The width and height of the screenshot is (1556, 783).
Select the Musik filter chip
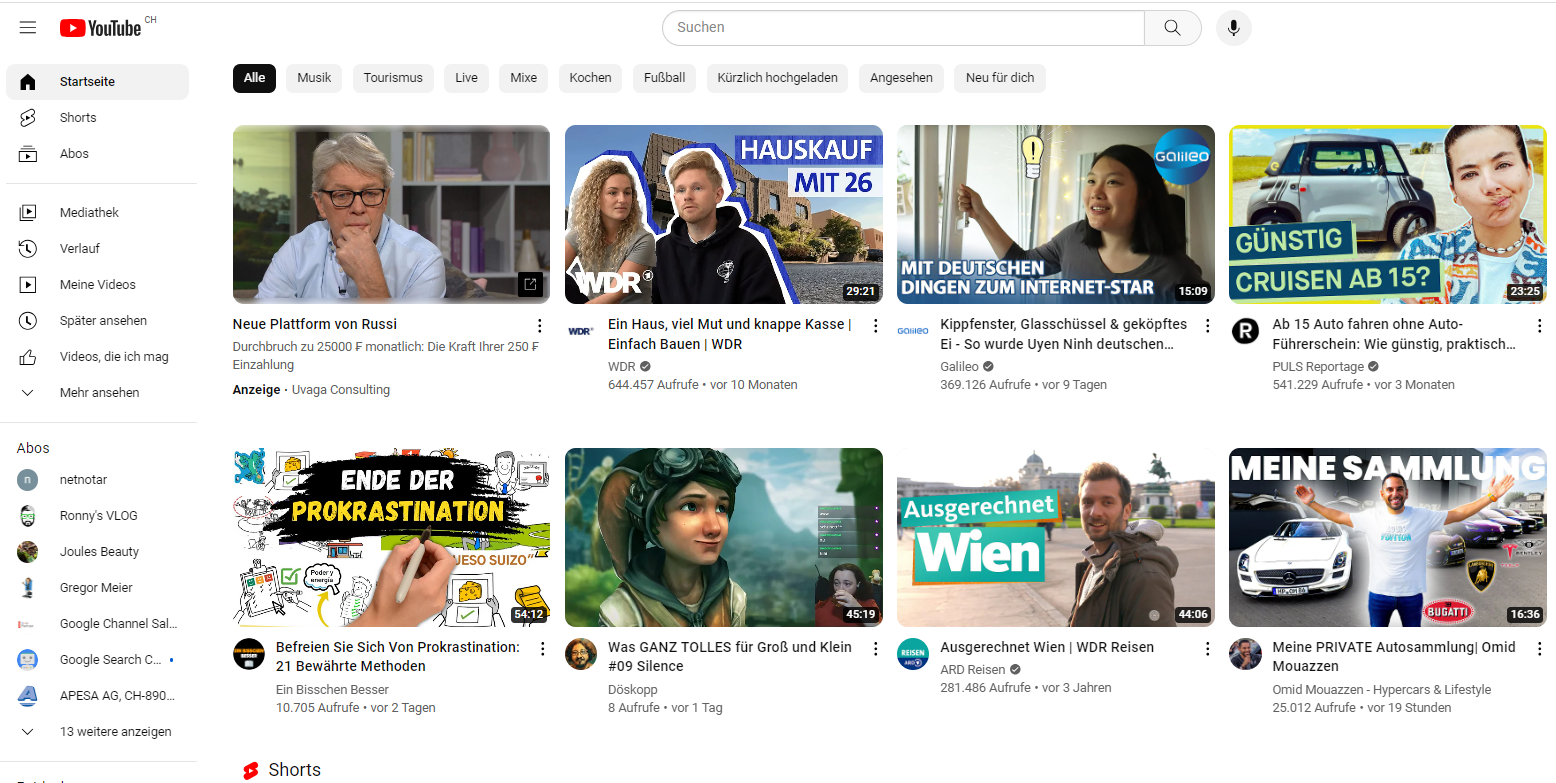314,78
